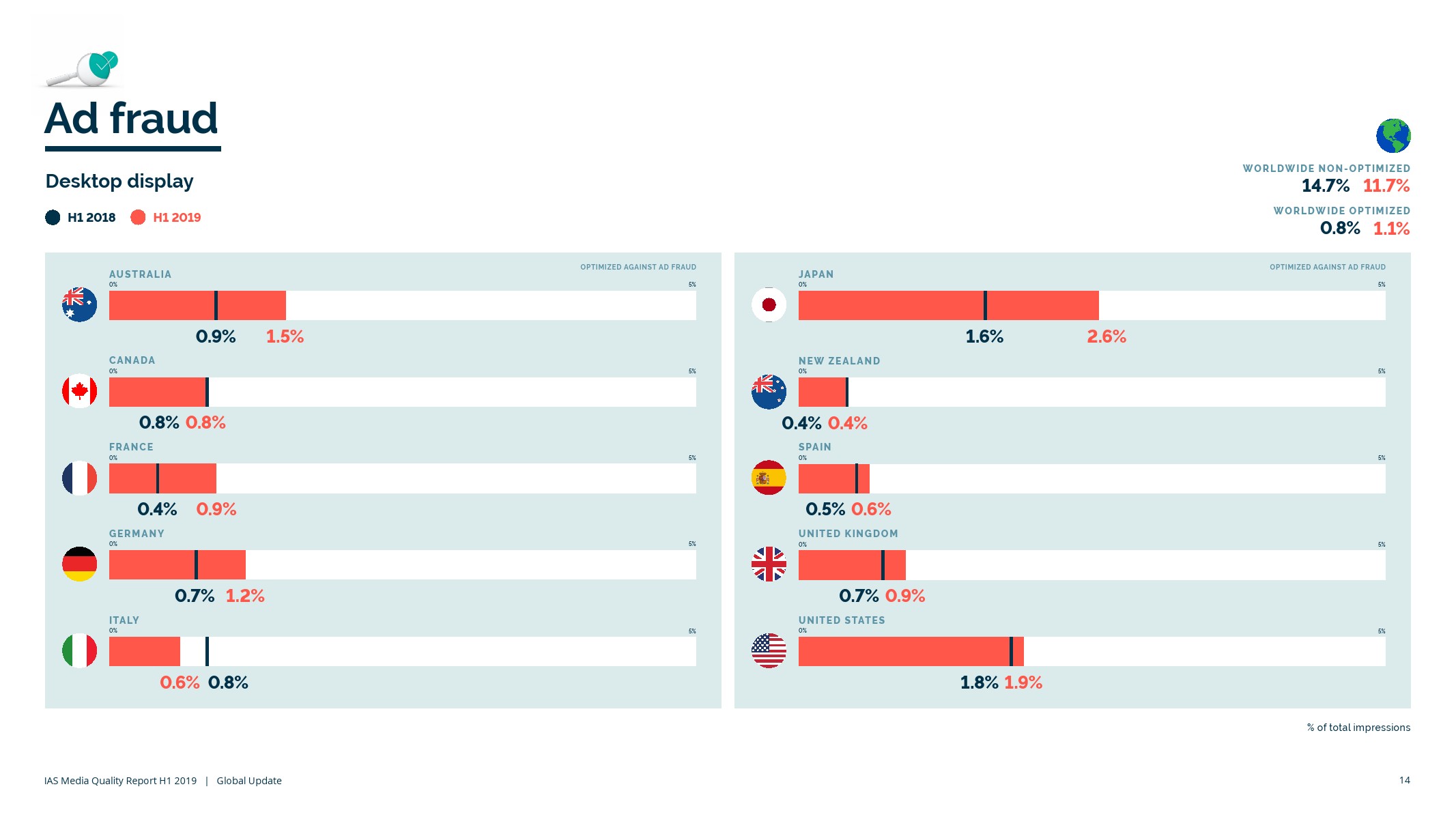Click the Ad fraud heading

[x=132, y=119]
